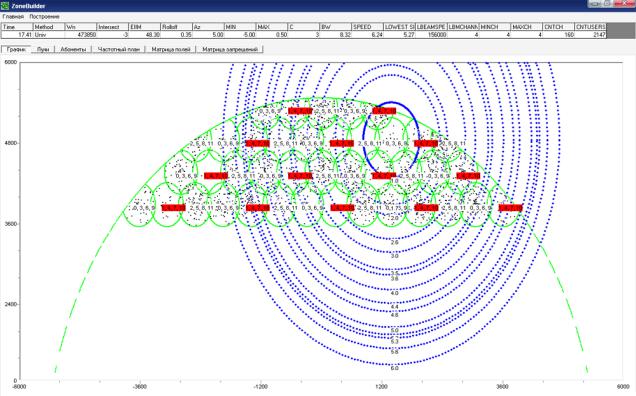Select the cell with value 48.30

pyautogui.click(x=144, y=35)
